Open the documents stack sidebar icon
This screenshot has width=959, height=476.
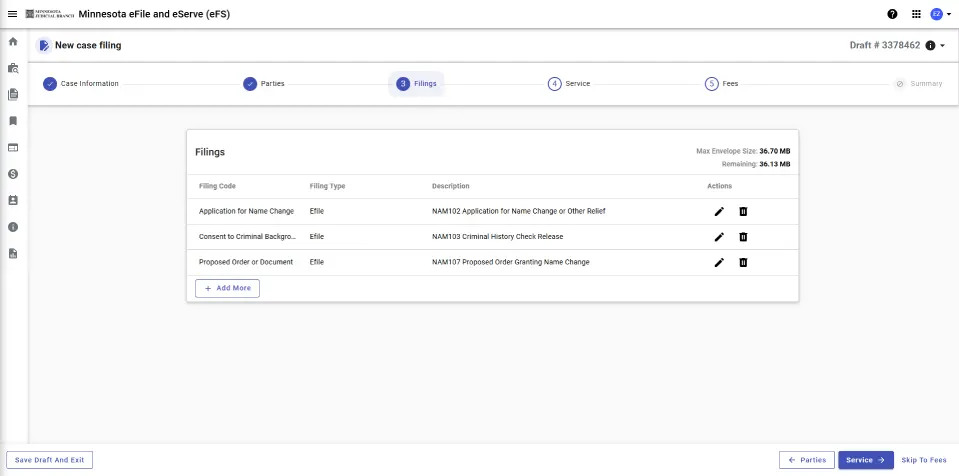tap(13, 94)
